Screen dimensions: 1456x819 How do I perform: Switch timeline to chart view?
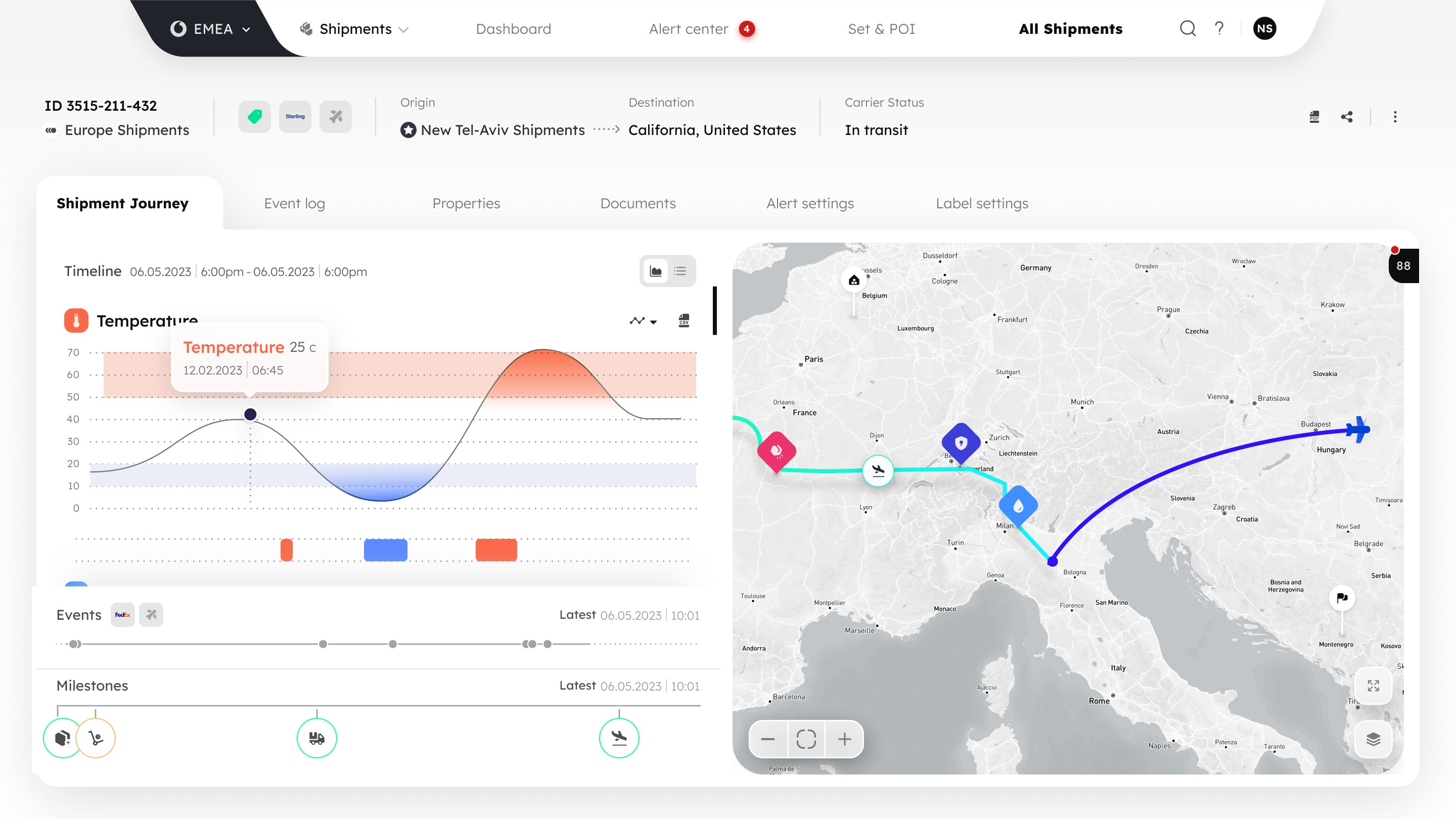point(656,271)
